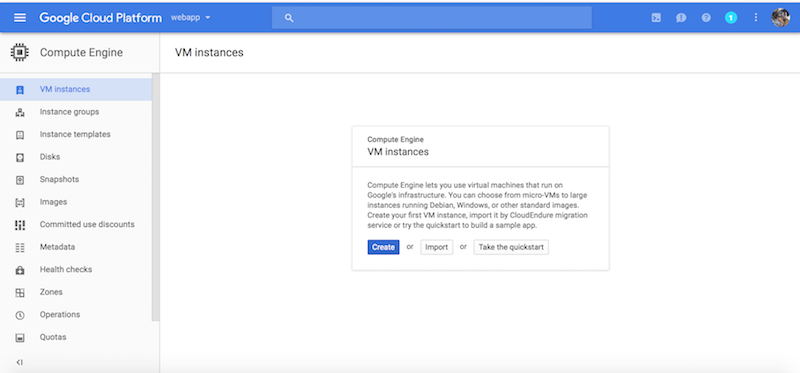The image size is (800, 373).
Task: Click the search magnifier icon
Action: tap(289, 18)
